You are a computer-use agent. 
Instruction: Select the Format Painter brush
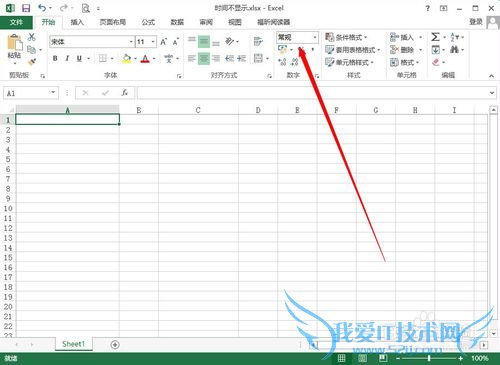[x=32, y=62]
